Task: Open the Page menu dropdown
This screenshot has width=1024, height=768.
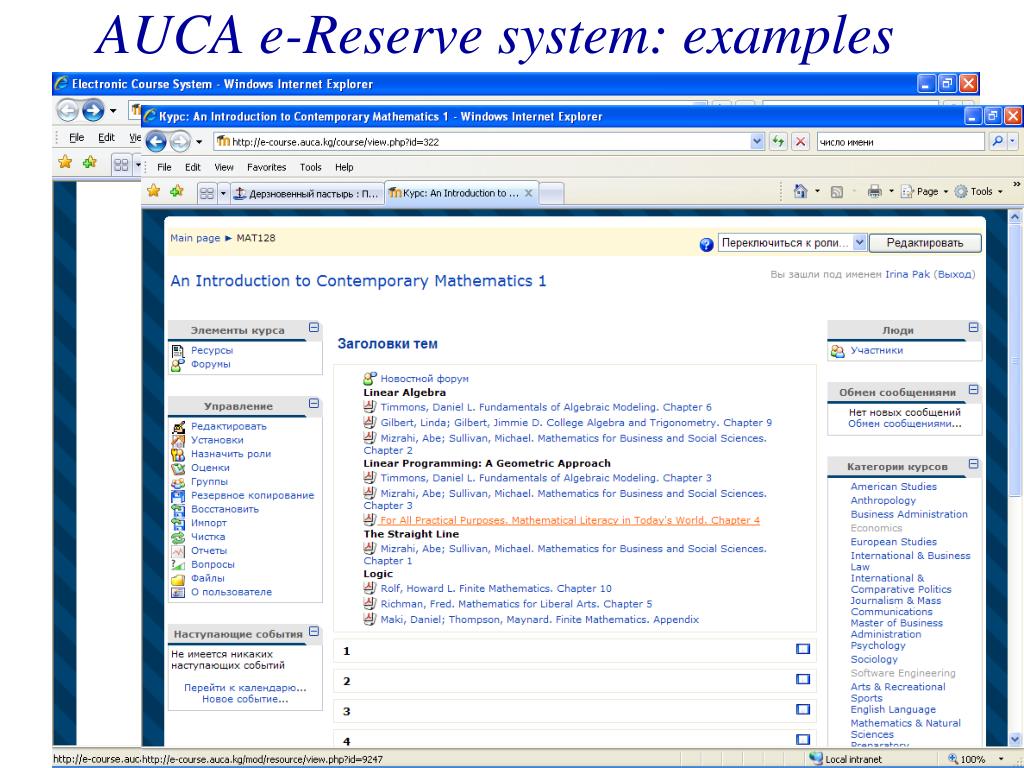Action: [x=924, y=191]
